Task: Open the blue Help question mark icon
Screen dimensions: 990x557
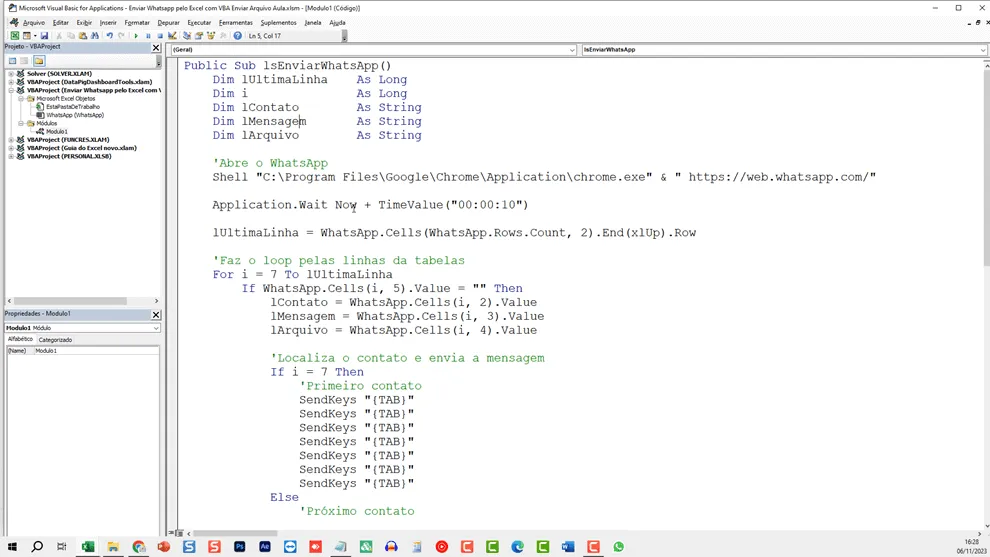Action: (x=237, y=36)
